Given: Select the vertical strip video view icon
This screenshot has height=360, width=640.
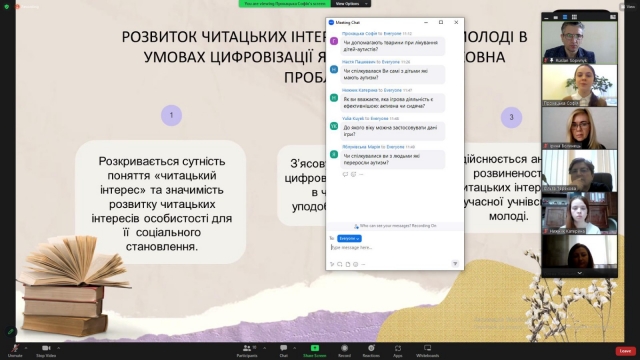Looking at the screenshot, I should 565,17.
